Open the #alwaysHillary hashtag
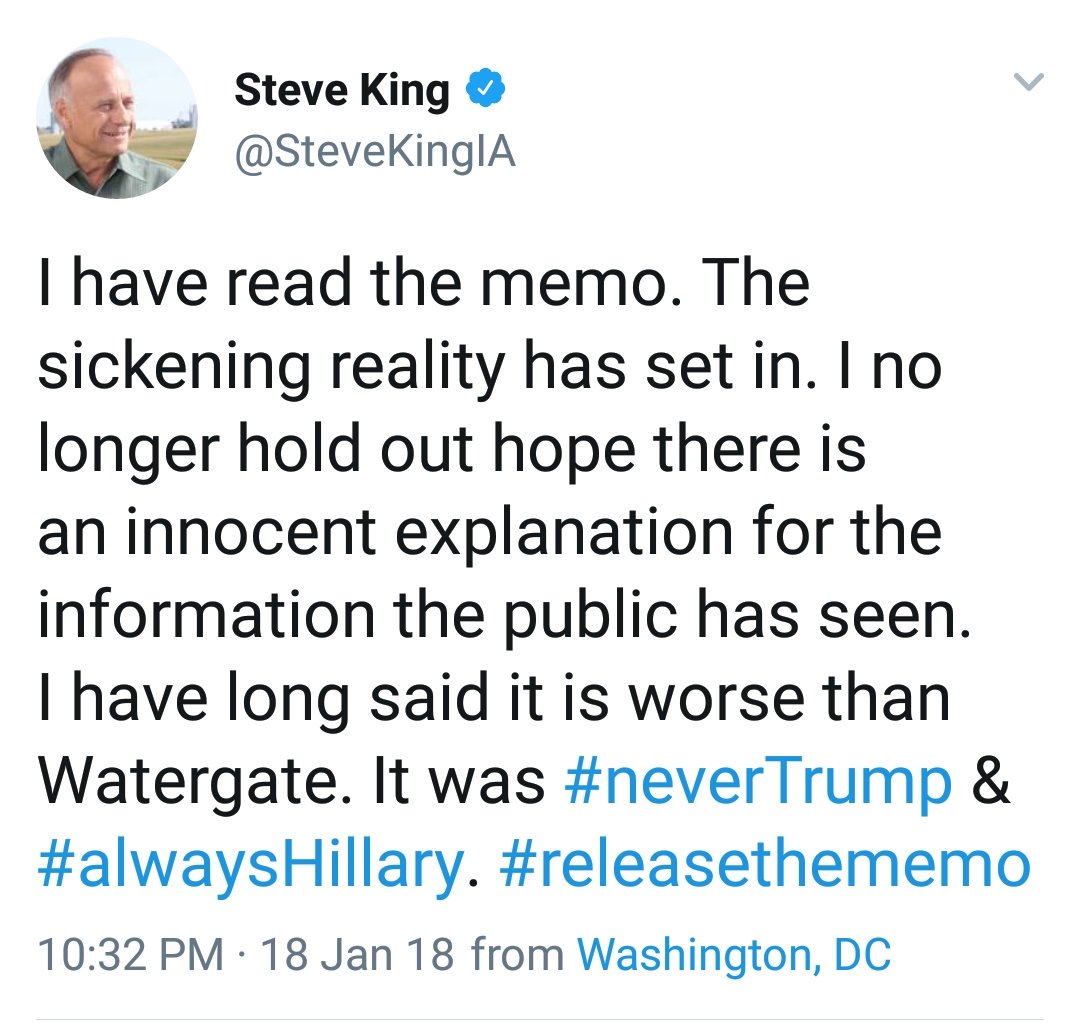This screenshot has width=1079, height=1027. 250,865
